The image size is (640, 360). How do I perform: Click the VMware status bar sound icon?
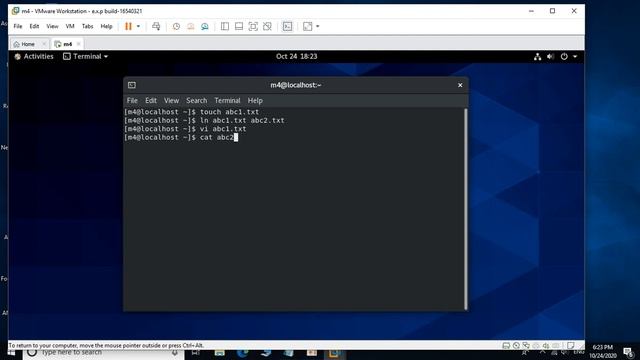pyautogui.click(x=546, y=345)
